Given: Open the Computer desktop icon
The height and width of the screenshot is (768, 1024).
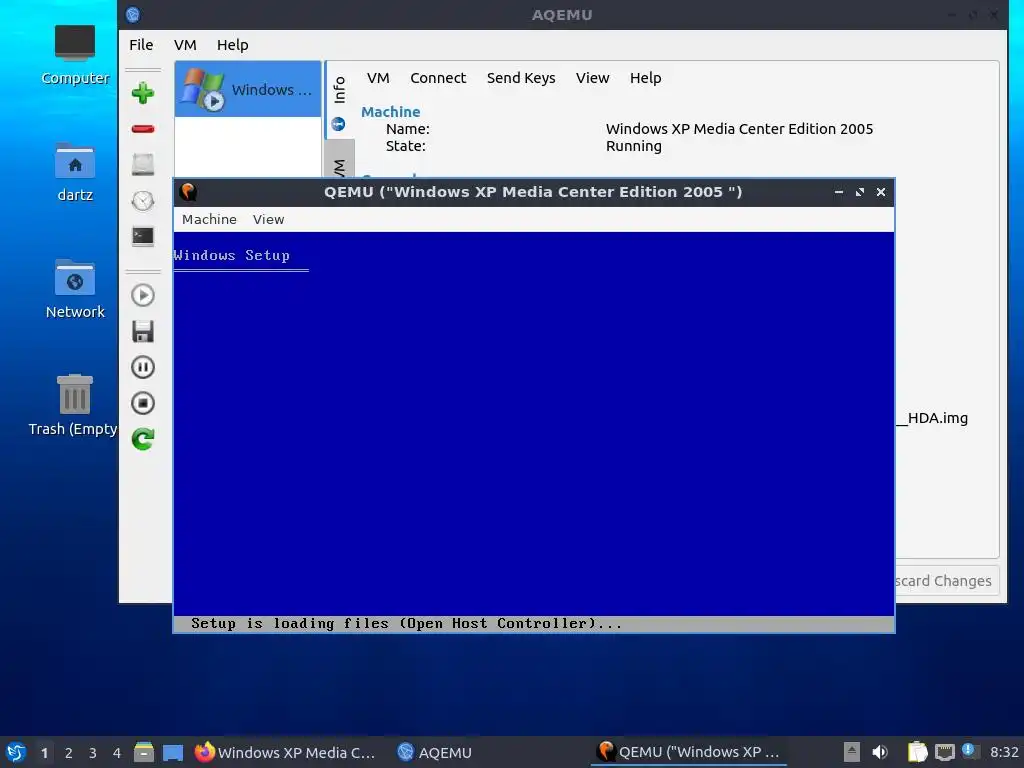Looking at the screenshot, I should (x=75, y=56).
